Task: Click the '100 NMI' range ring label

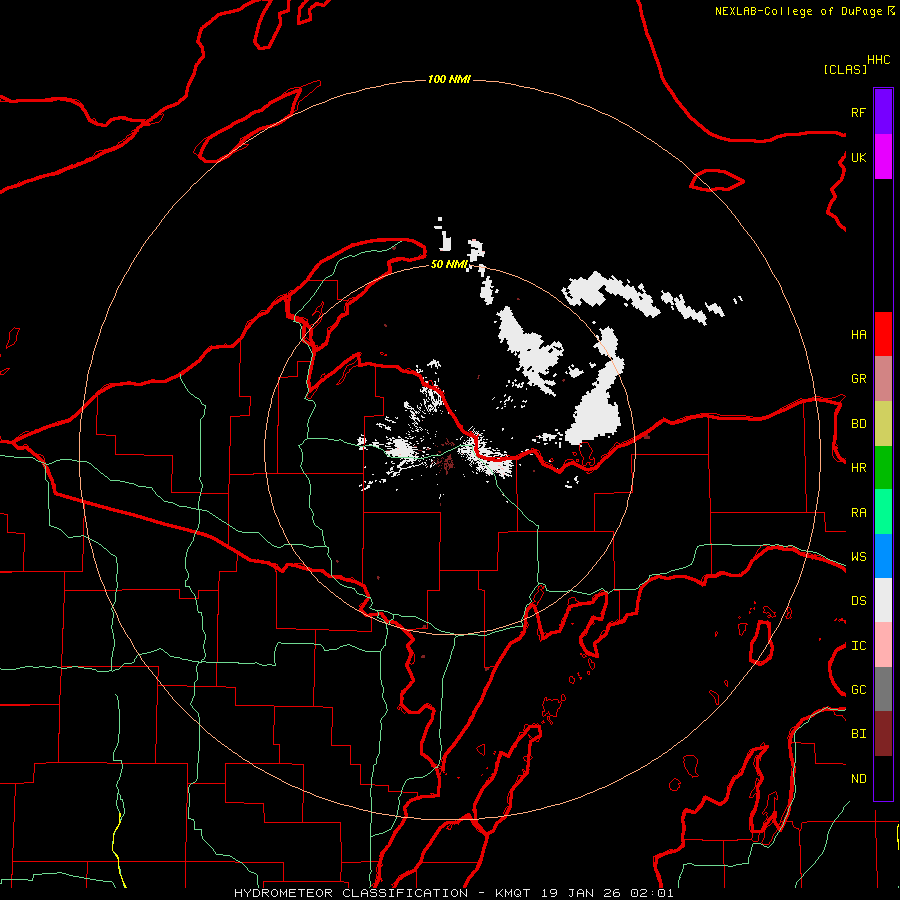Action: [x=449, y=79]
